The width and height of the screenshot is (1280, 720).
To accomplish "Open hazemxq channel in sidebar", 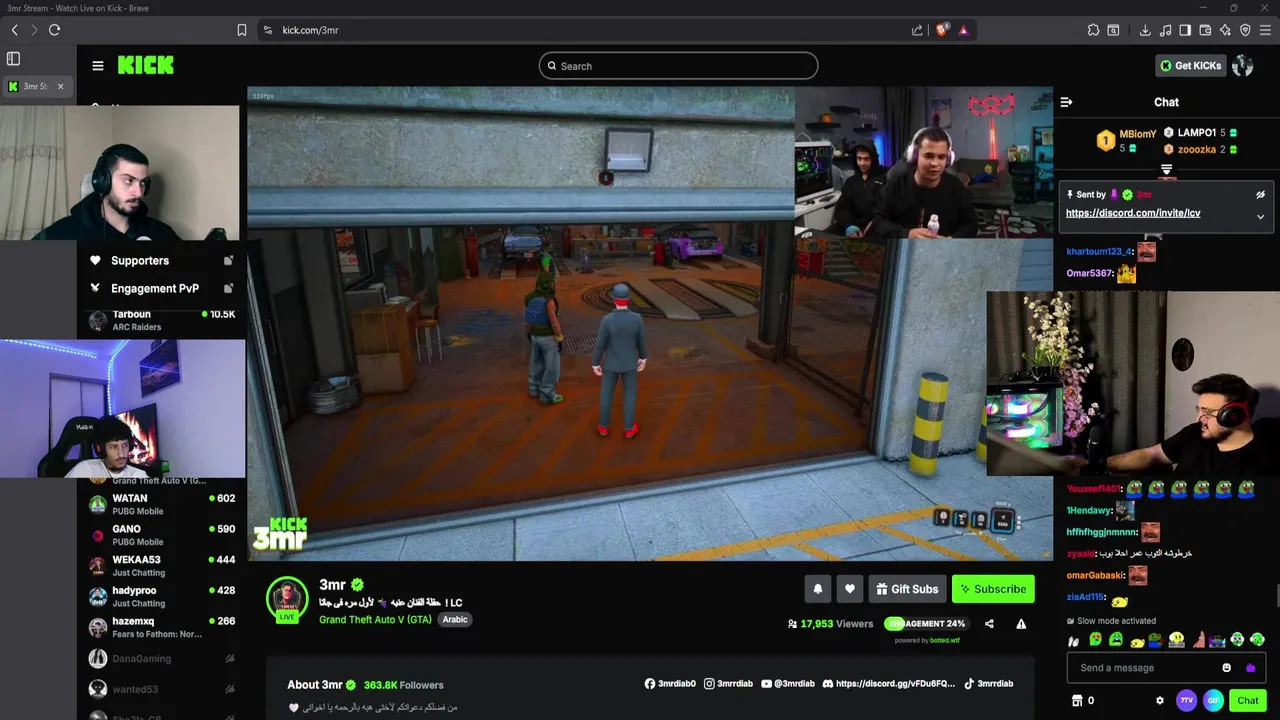I will 161,628.
